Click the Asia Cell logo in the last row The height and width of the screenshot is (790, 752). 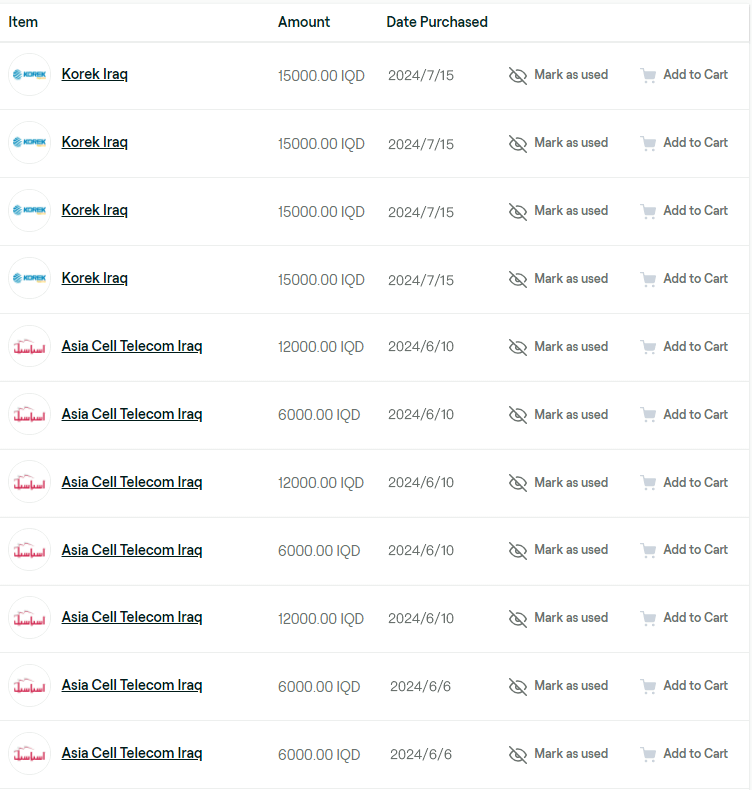click(x=29, y=754)
